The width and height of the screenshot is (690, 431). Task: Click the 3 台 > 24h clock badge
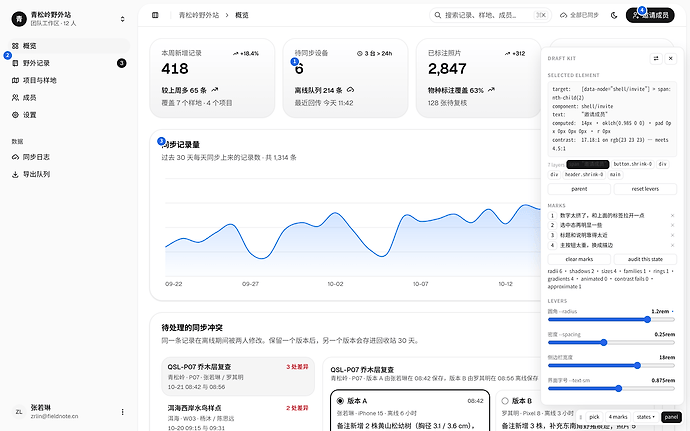(374, 53)
